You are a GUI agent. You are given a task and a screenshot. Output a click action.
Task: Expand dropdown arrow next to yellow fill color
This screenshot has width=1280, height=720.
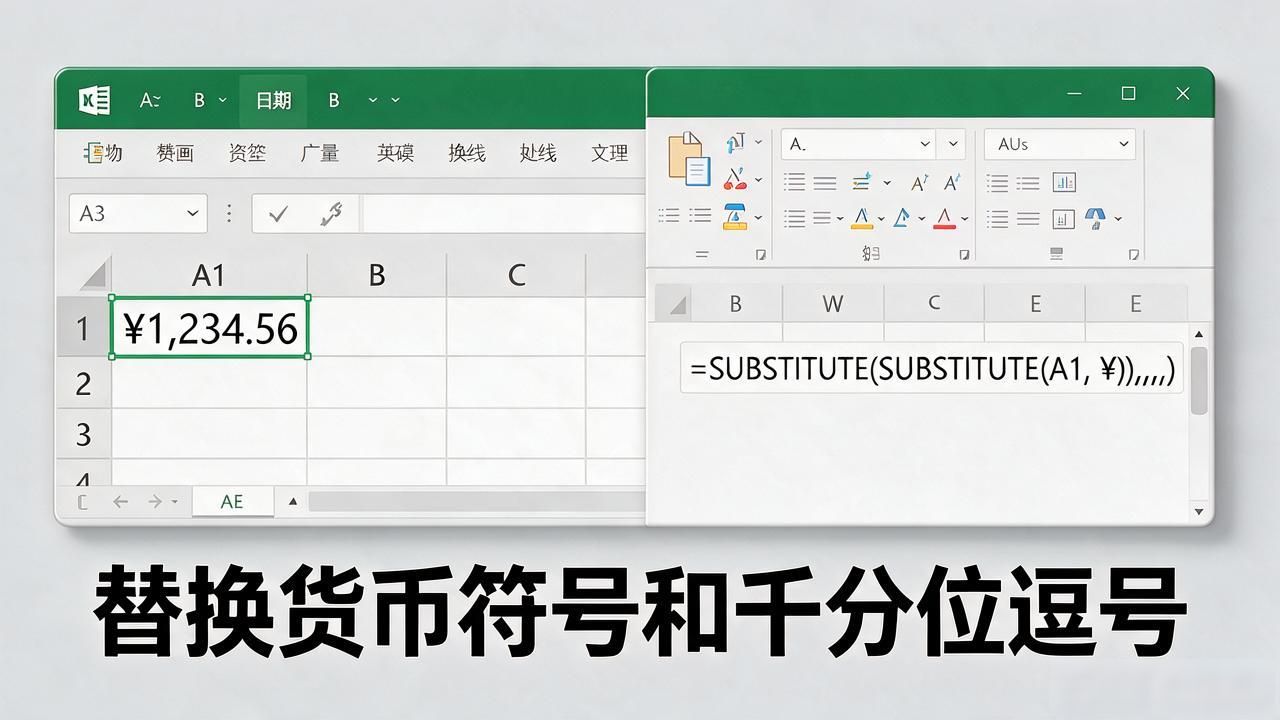(x=881, y=218)
